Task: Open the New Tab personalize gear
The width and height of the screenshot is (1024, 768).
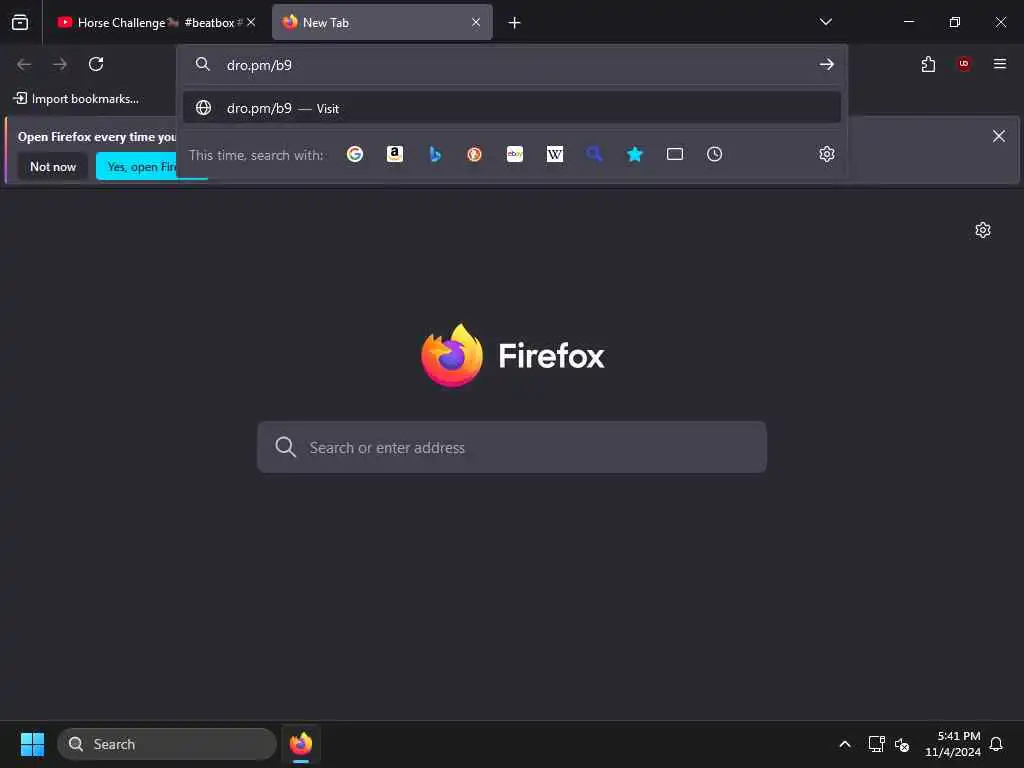Action: pyautogui.click(x=983, y=230)
